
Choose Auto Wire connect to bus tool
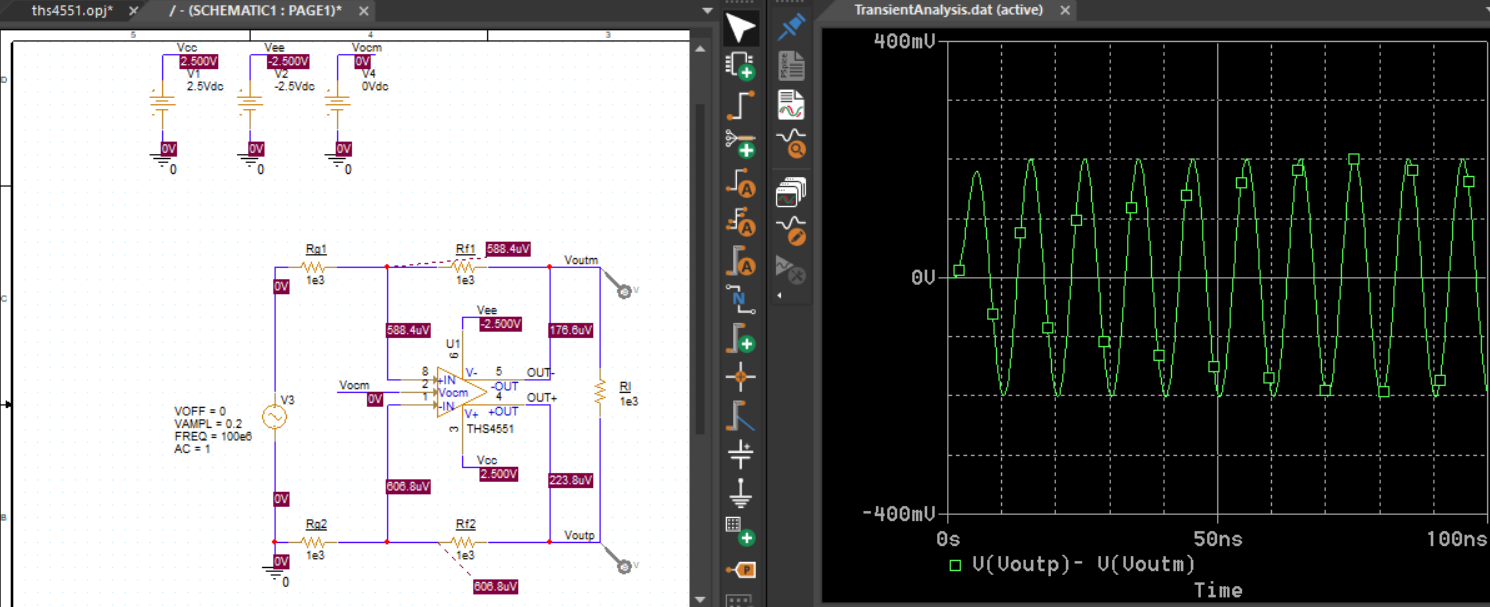pos(740,261)
